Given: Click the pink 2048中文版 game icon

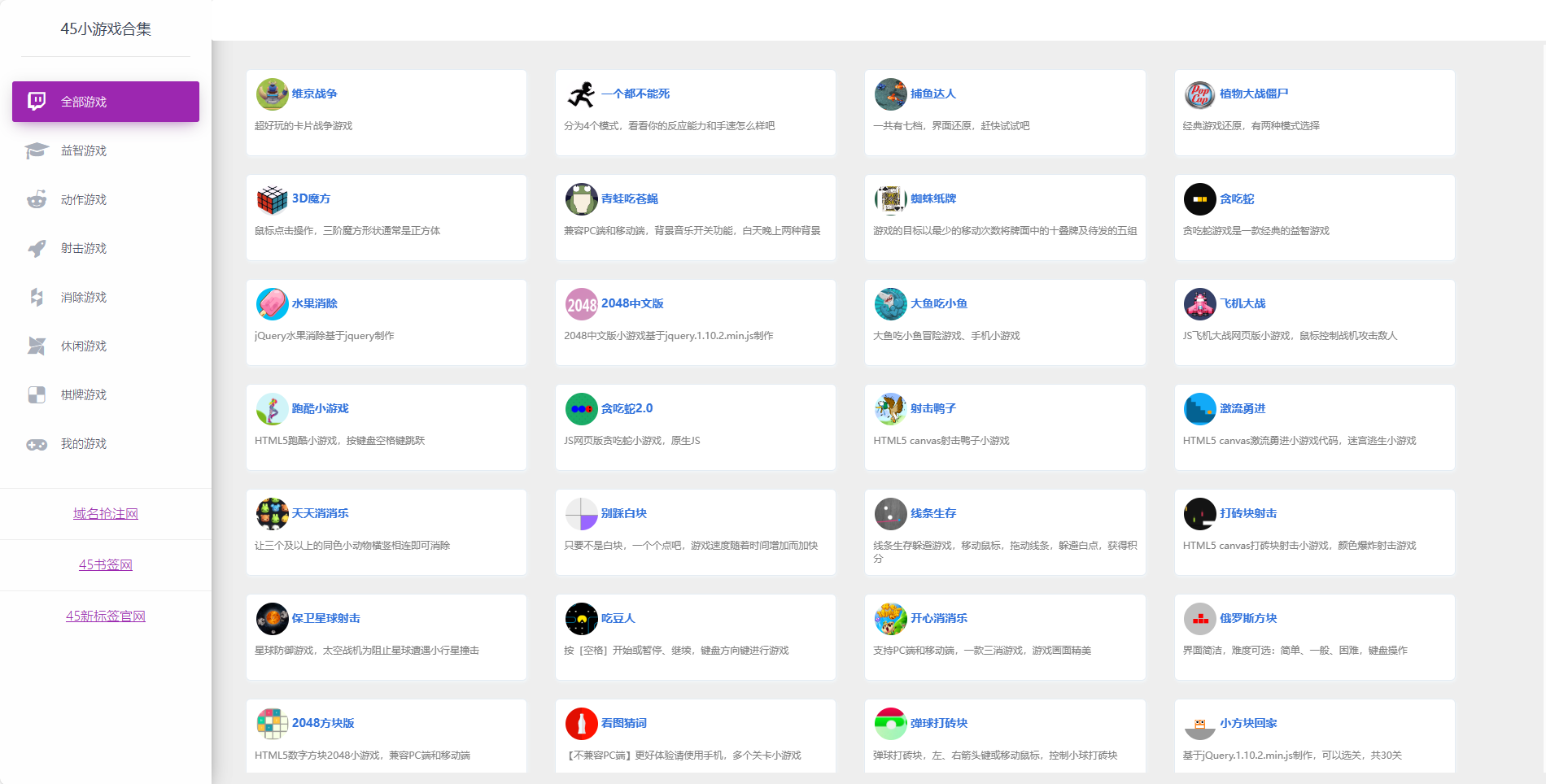Looking at the screenshot, I should click(581, 304).
